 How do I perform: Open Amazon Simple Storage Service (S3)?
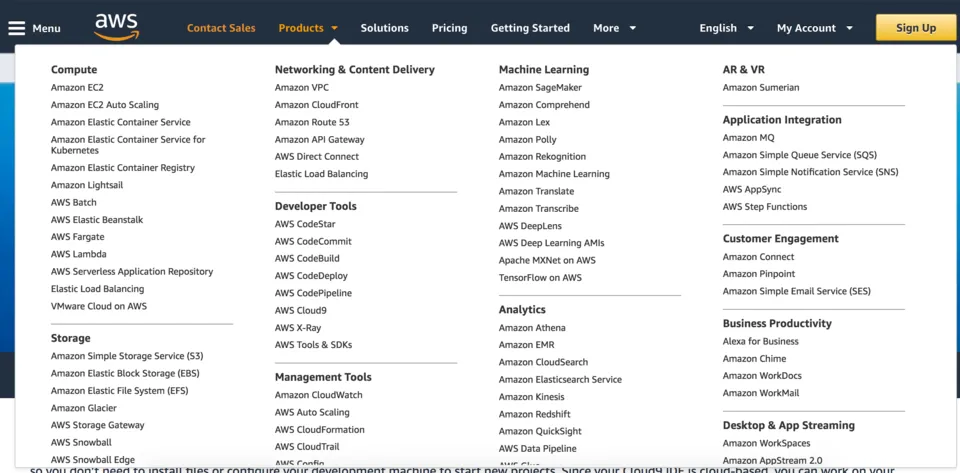pyautogui.click(x=127, y=356)
